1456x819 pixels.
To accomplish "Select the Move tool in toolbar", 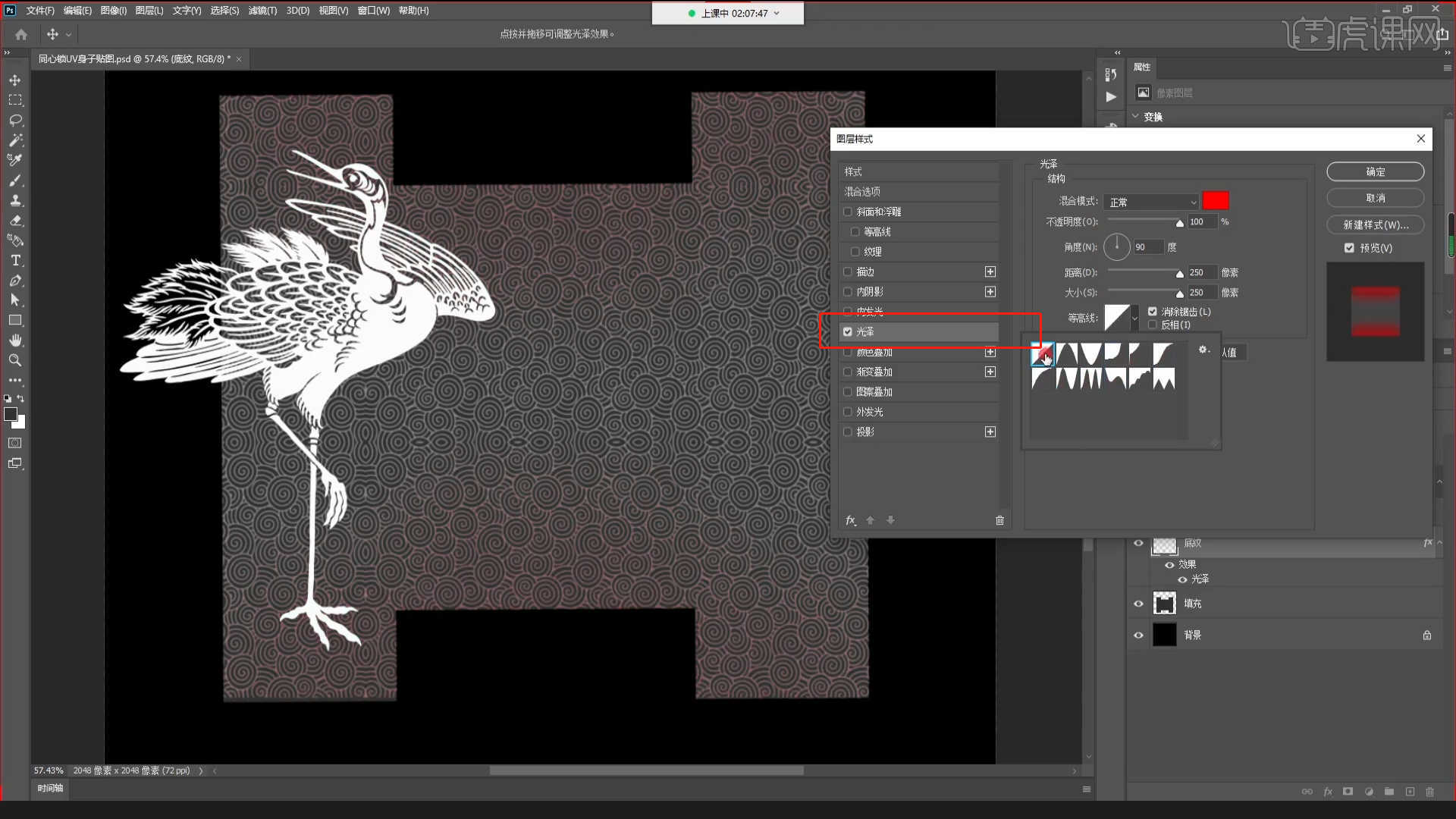I will (x=15, y=80).
